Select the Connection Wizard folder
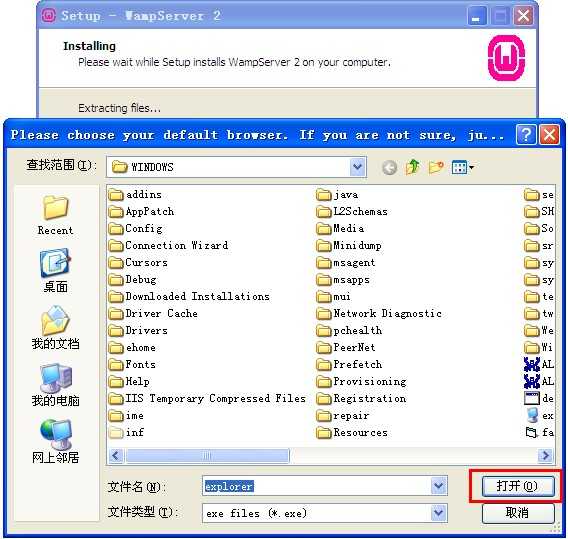 168,246
